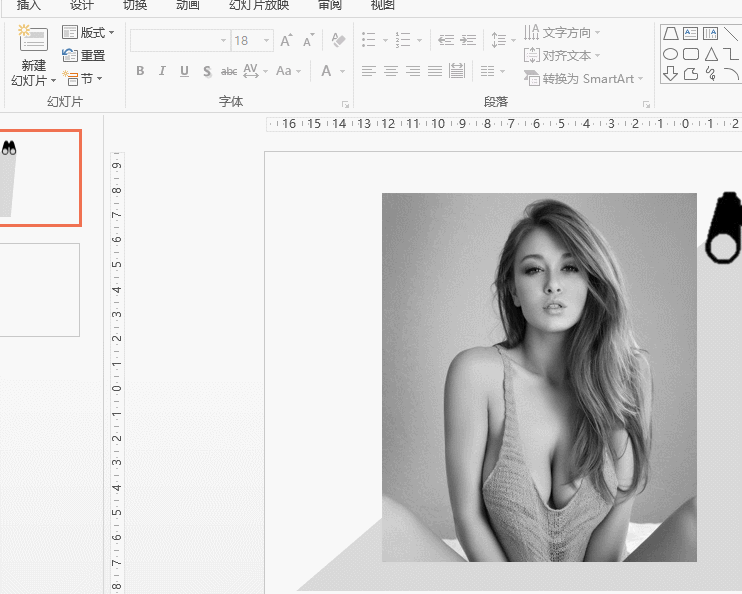
Task: Toggle italic text formatting
Action: [x=162, y=71]
